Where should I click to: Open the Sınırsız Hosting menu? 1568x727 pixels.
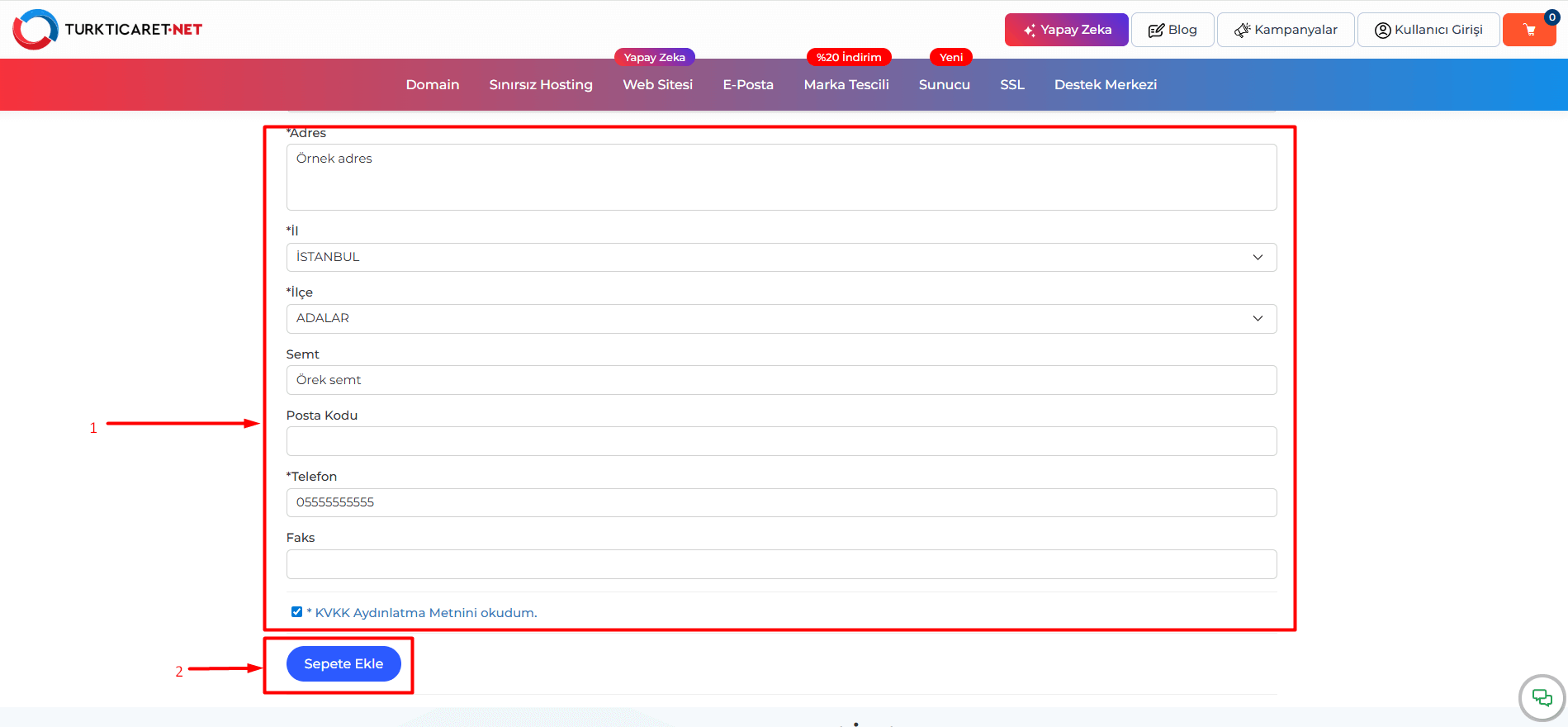(x=540, y=84)
